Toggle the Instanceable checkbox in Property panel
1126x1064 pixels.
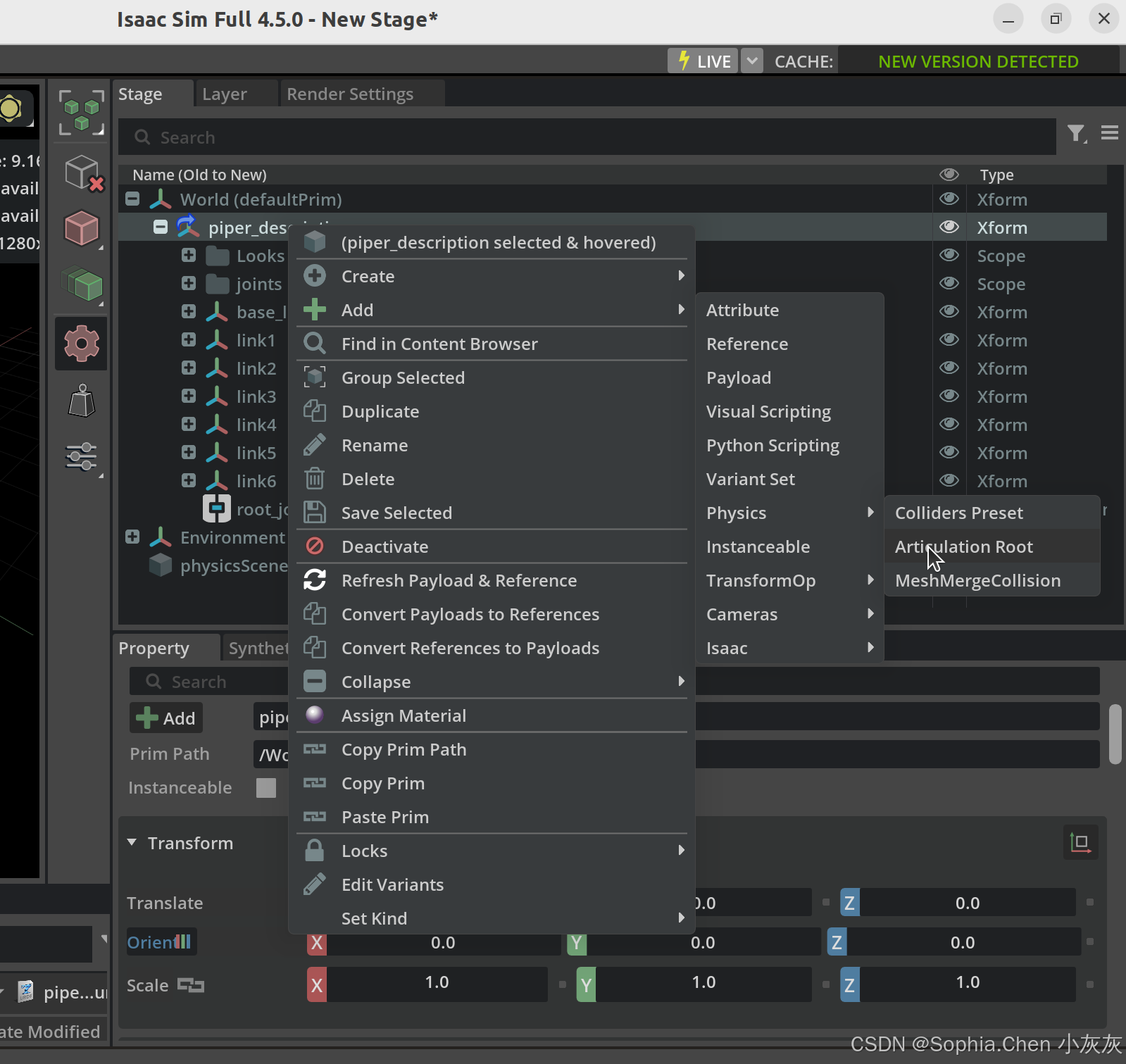pos(266,787)
